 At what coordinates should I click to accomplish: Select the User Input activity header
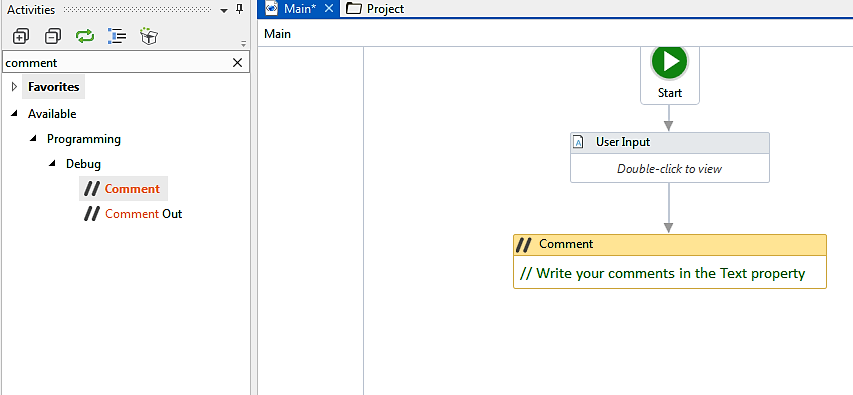(x=670, y=143)
